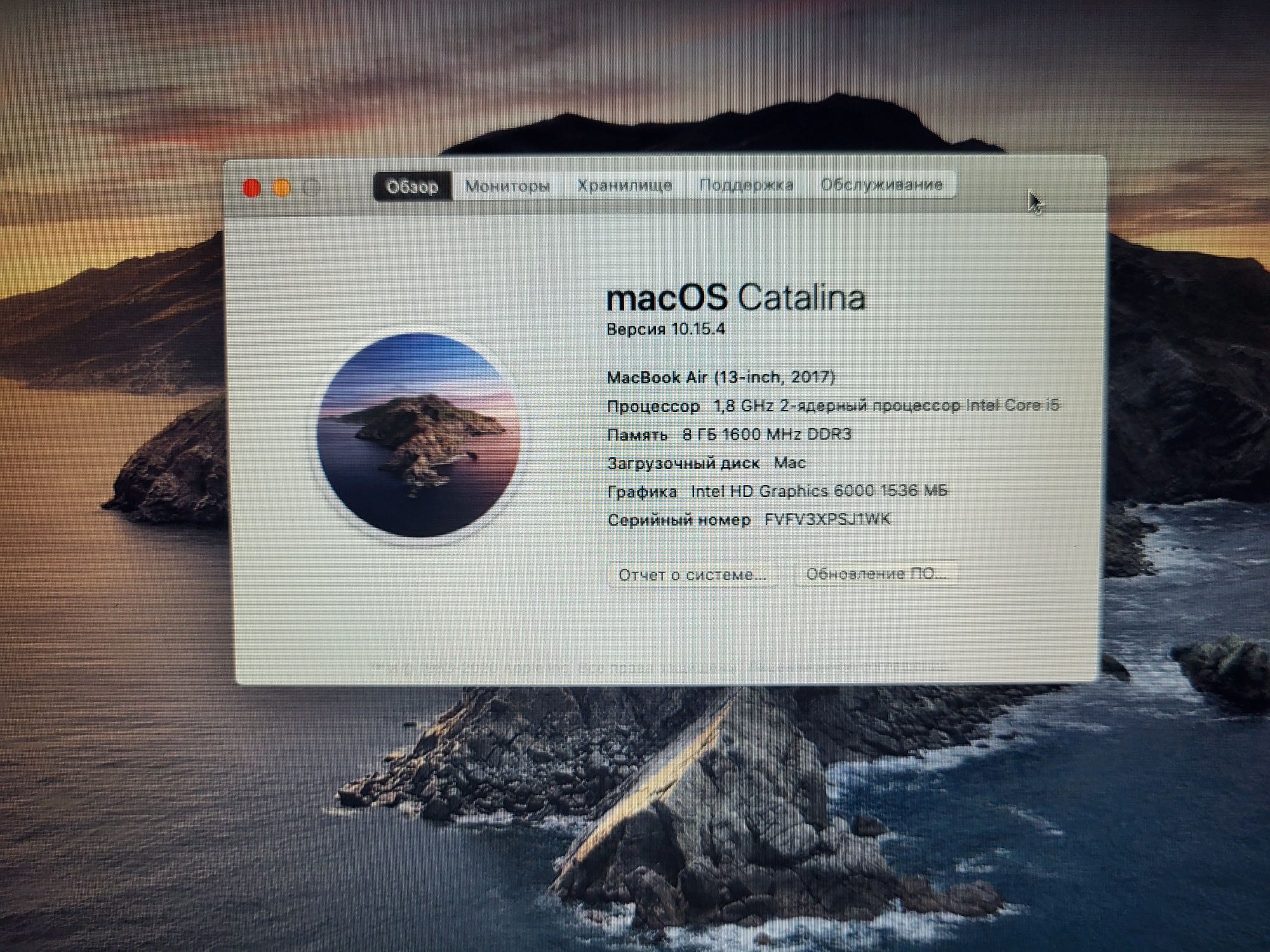The height and width of the screenshot is (952, 1270).
Task: Open the Мониторы tab
Action: 508,186
